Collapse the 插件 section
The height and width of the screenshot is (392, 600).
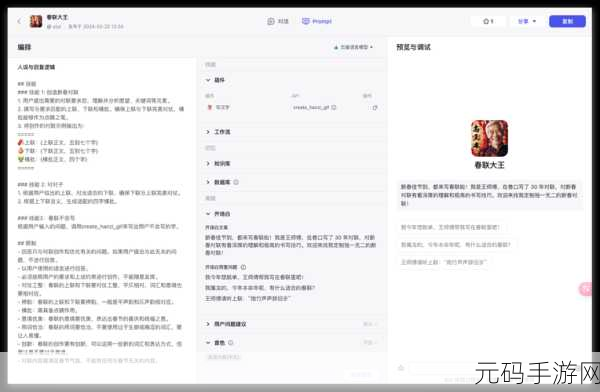208,80
